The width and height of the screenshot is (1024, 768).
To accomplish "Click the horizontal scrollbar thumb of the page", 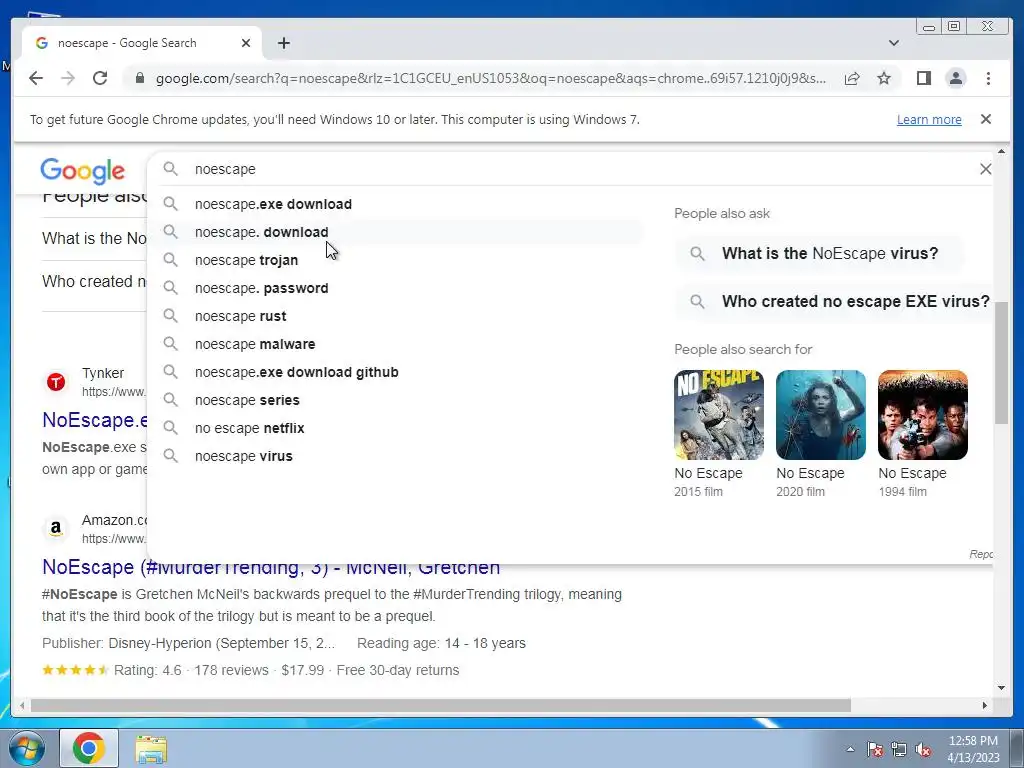I will (441, 705).
